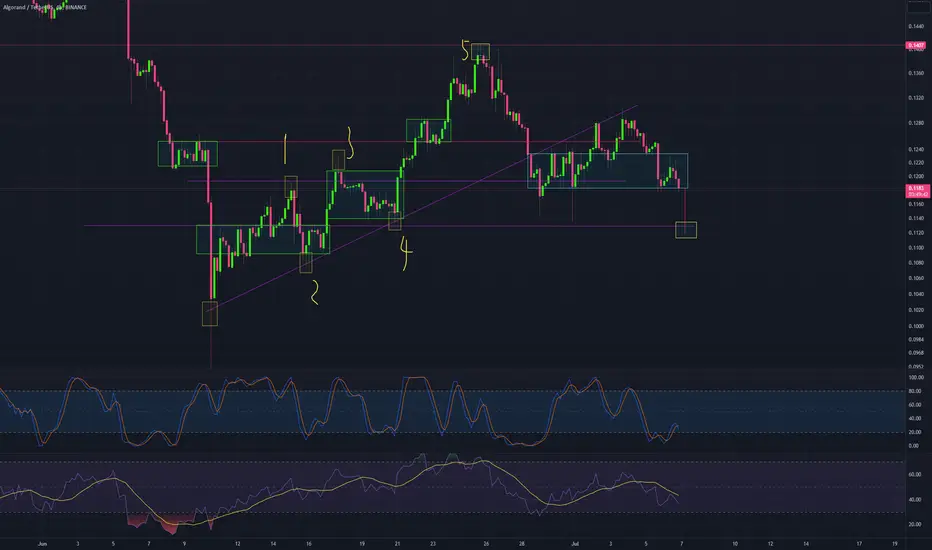Select the pink 0.1407 price line label
Screen dimensions: 932x550
coord(915,45)
